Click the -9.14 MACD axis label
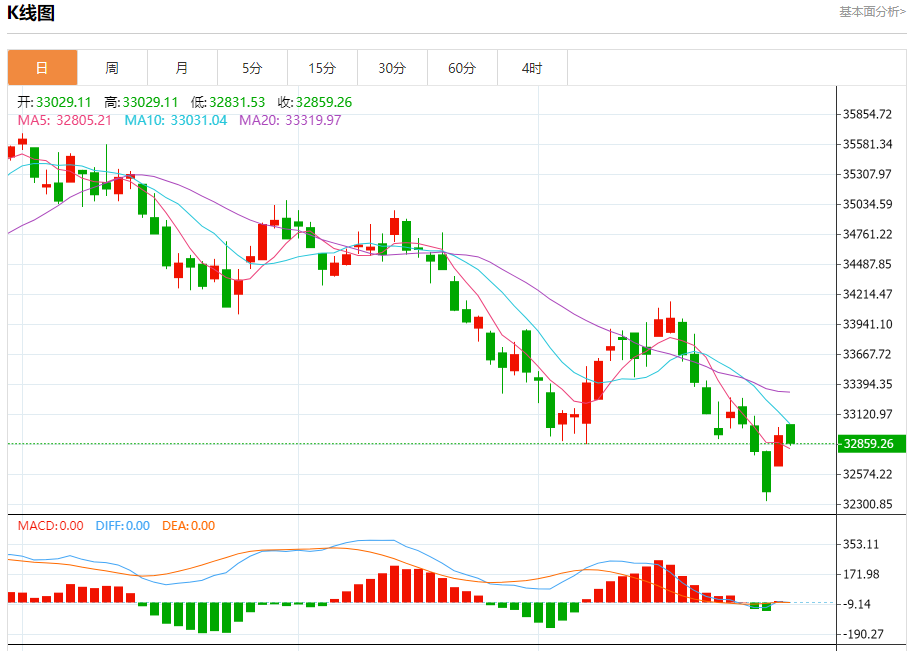The width and height of the screenshot is (911, 651). [858, 604]
